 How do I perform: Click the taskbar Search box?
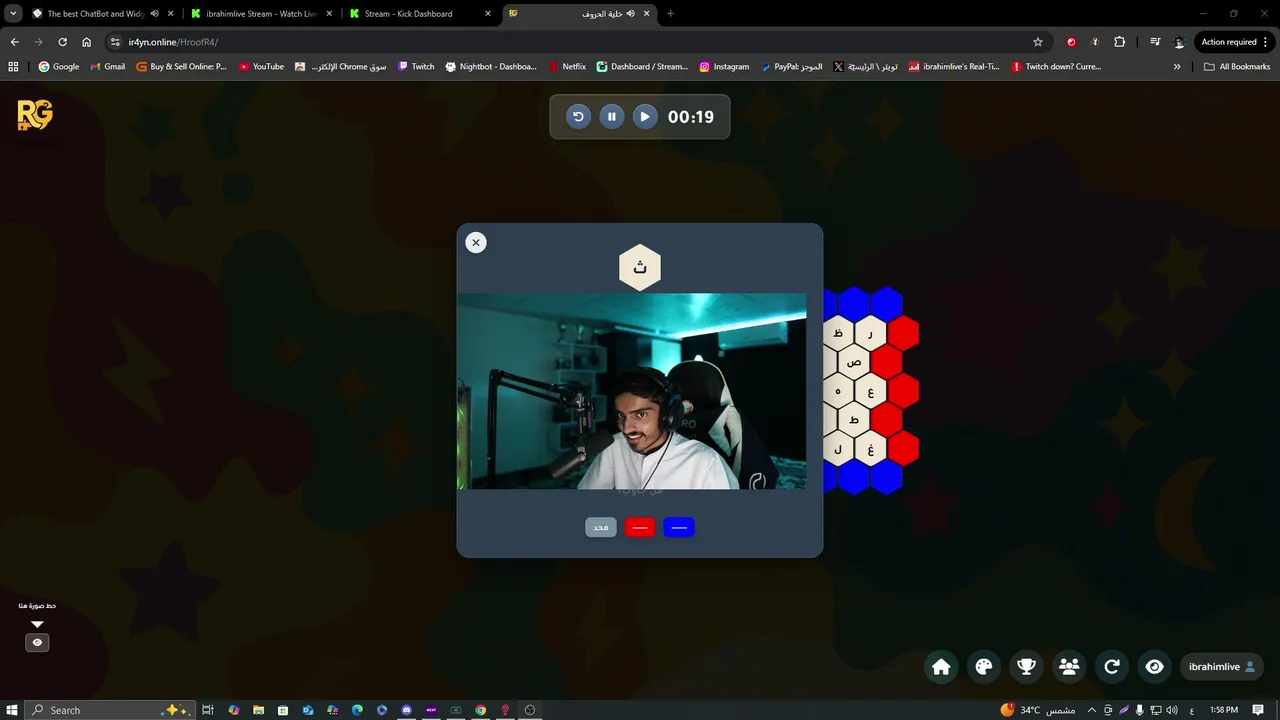(x=110, y=709)
